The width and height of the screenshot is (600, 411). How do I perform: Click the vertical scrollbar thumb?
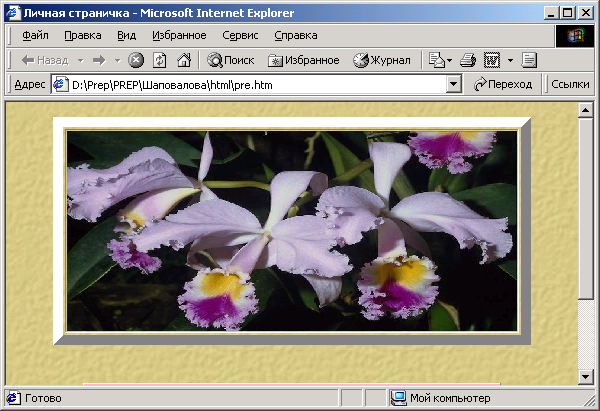(x=585, y=209)
